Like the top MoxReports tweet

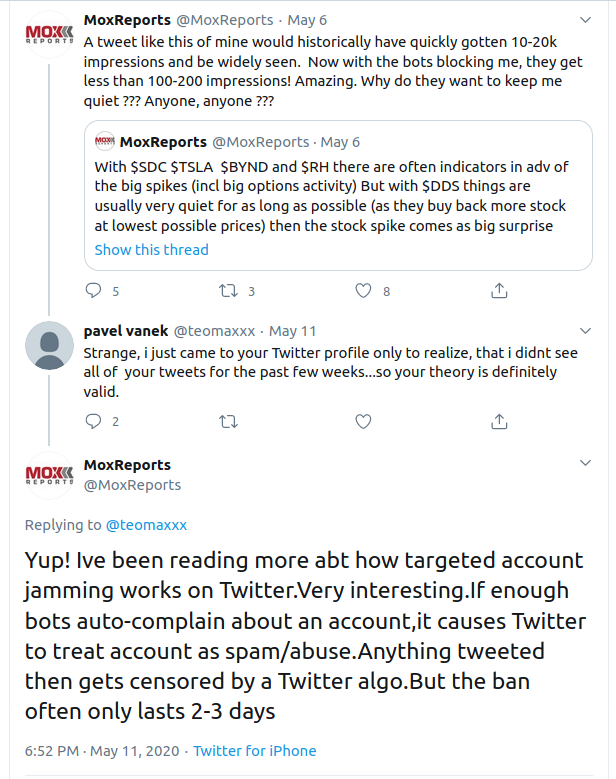(x=364, y=291)
